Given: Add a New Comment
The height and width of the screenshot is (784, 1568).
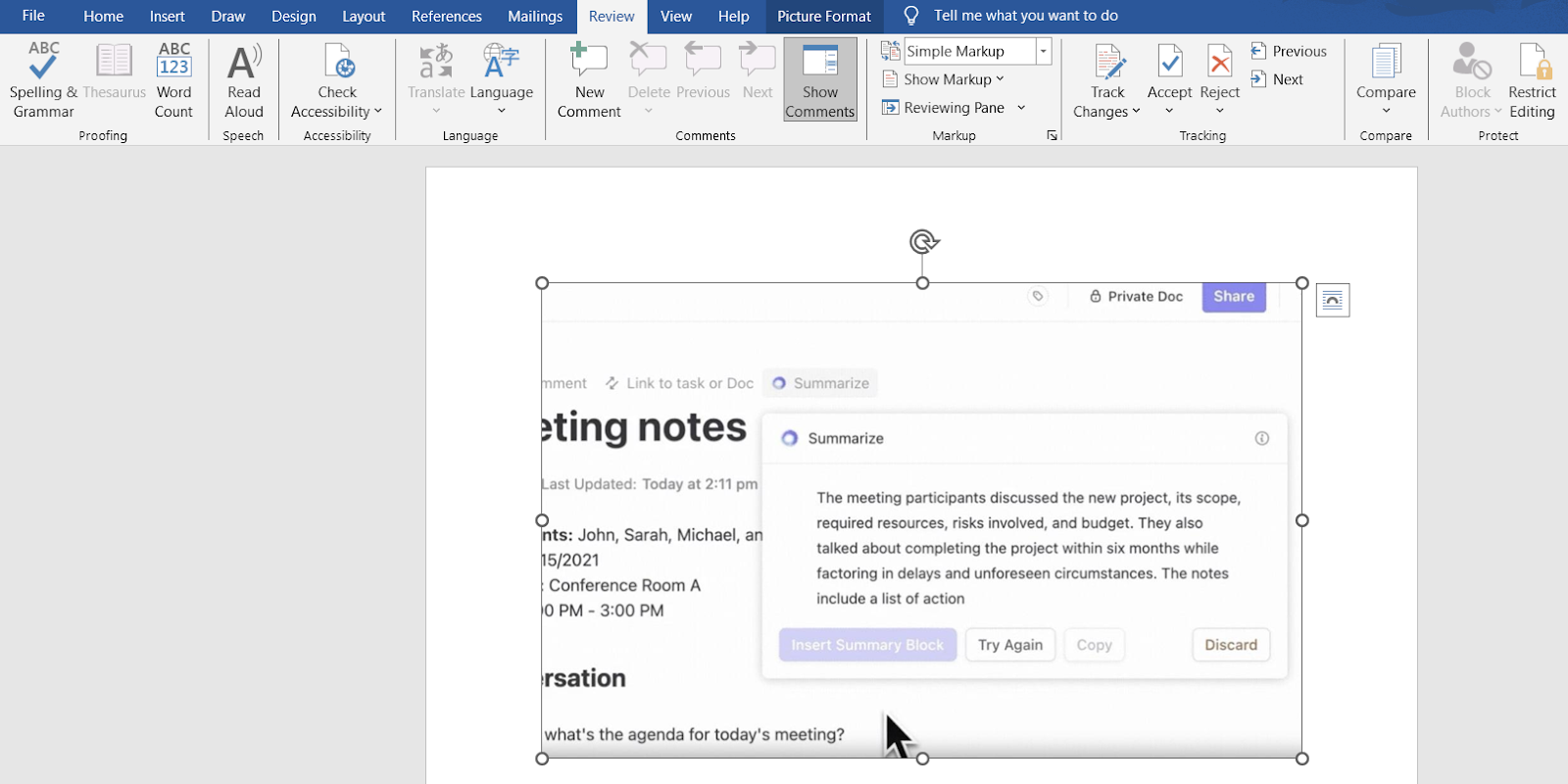Looking at the screenshot, I should [589, 80].
